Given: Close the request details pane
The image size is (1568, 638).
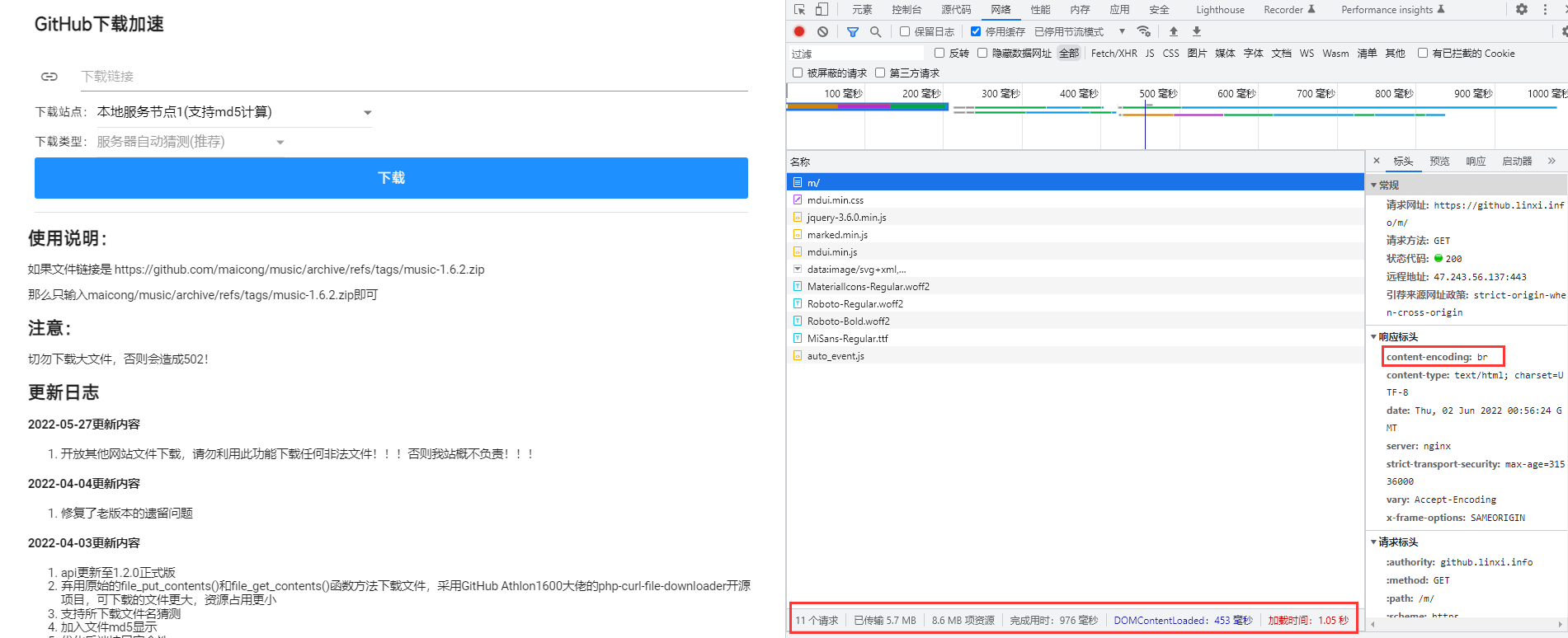Looking at the screenshot, I should point(1377,161).
